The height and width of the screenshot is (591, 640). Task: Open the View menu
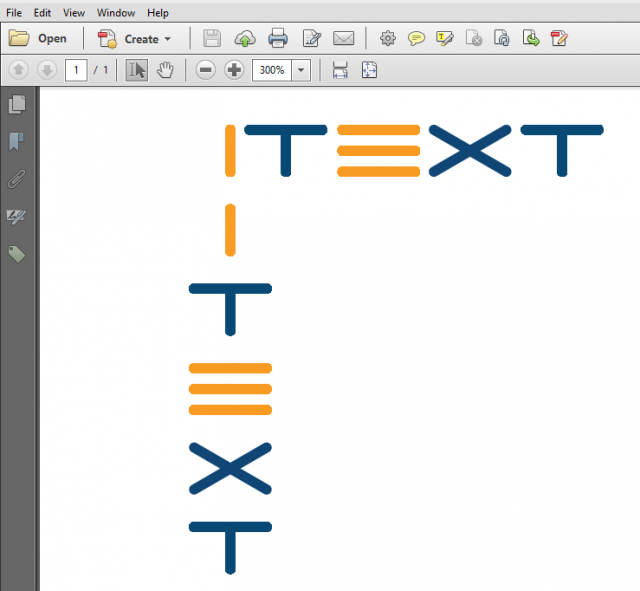(x=74, y=13)
